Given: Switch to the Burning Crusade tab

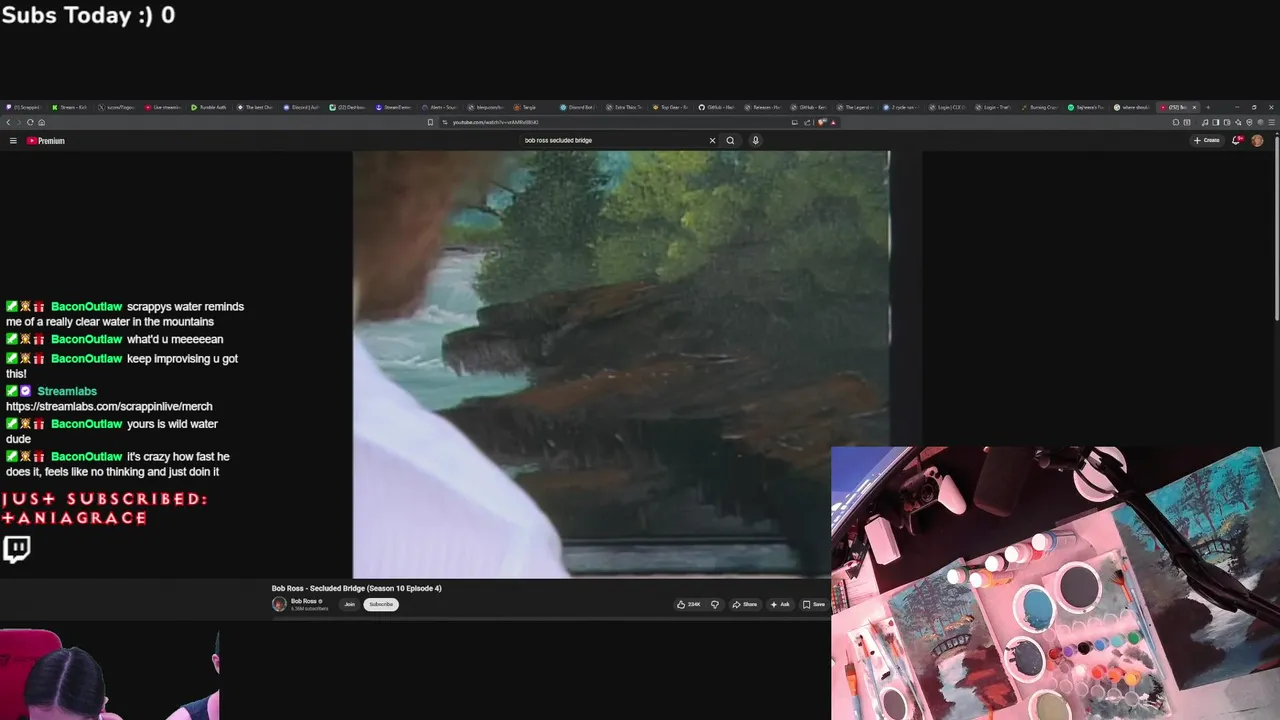Looking at the screenshot, I should pos(1040,107).
